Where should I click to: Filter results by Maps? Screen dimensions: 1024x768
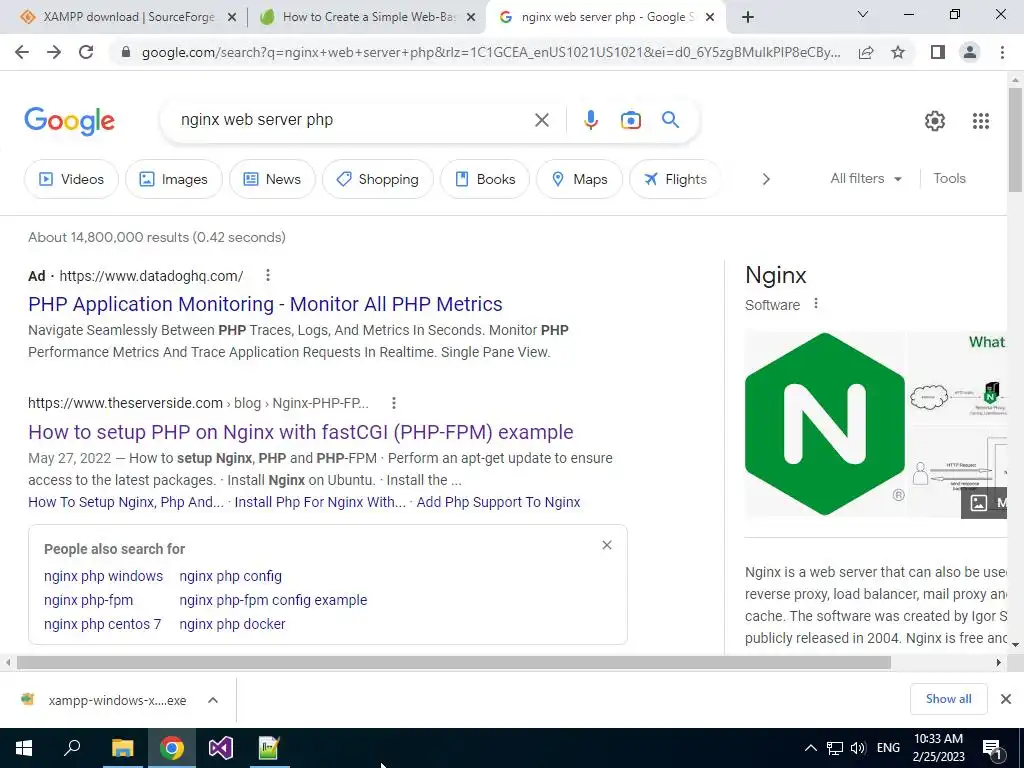click(579, 179)
